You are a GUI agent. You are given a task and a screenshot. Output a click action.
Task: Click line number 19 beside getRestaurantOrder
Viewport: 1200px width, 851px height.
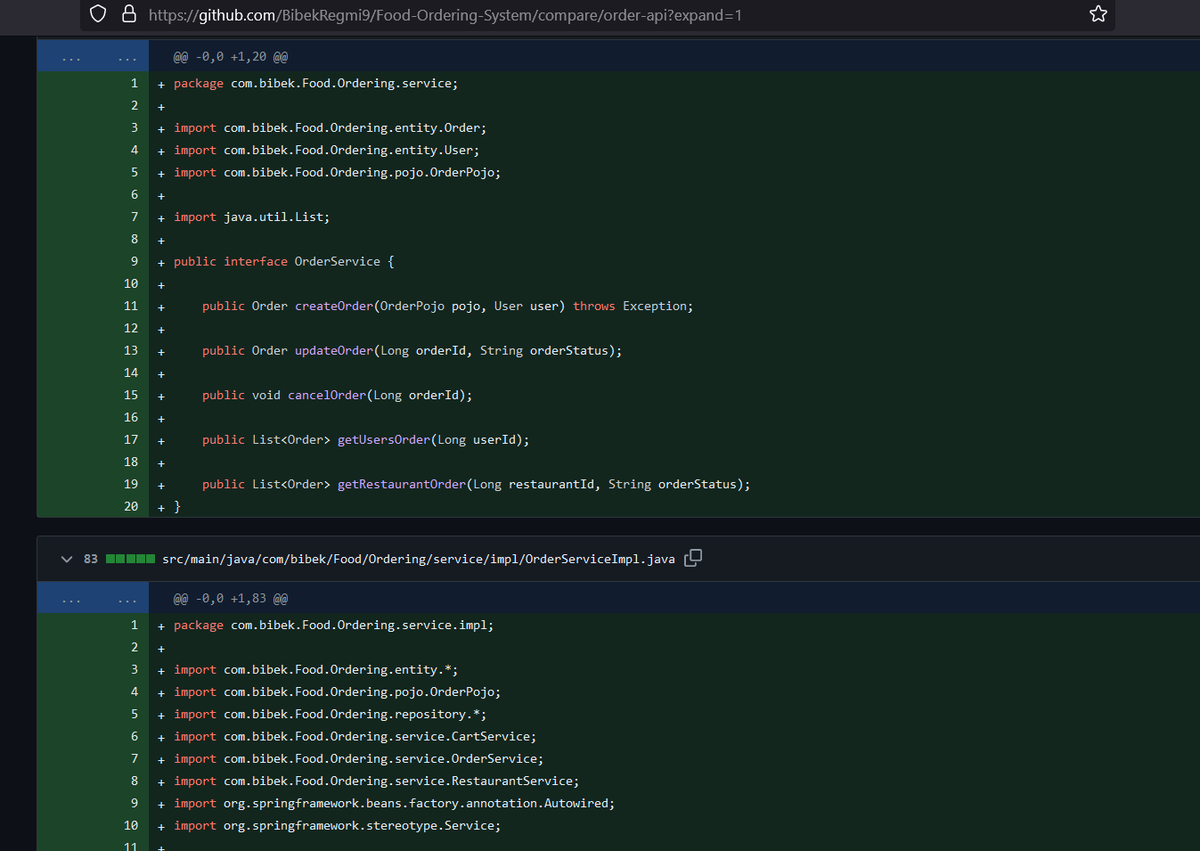click(131, 484)
